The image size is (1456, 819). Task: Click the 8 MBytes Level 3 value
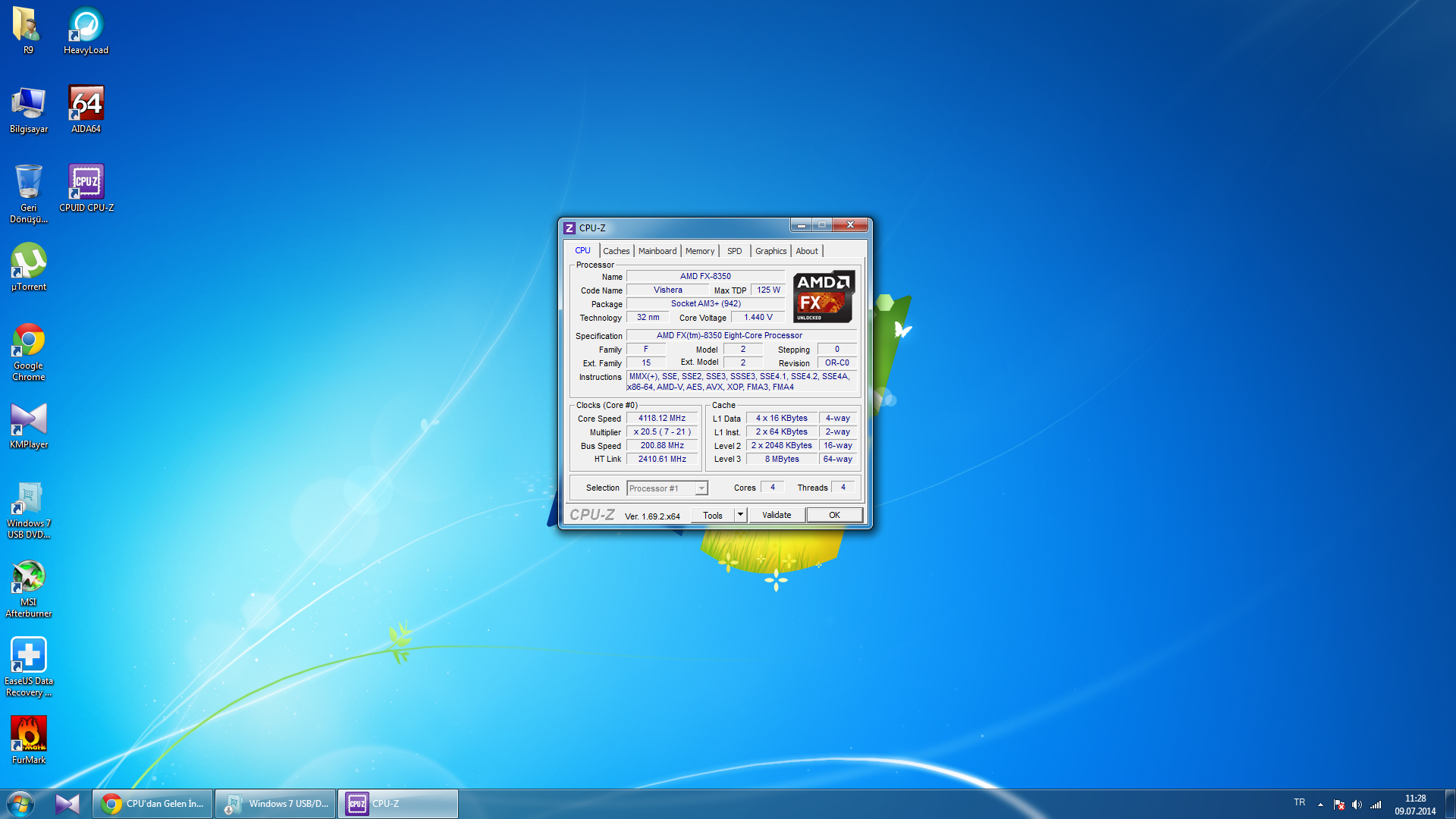tap(782, 459)
